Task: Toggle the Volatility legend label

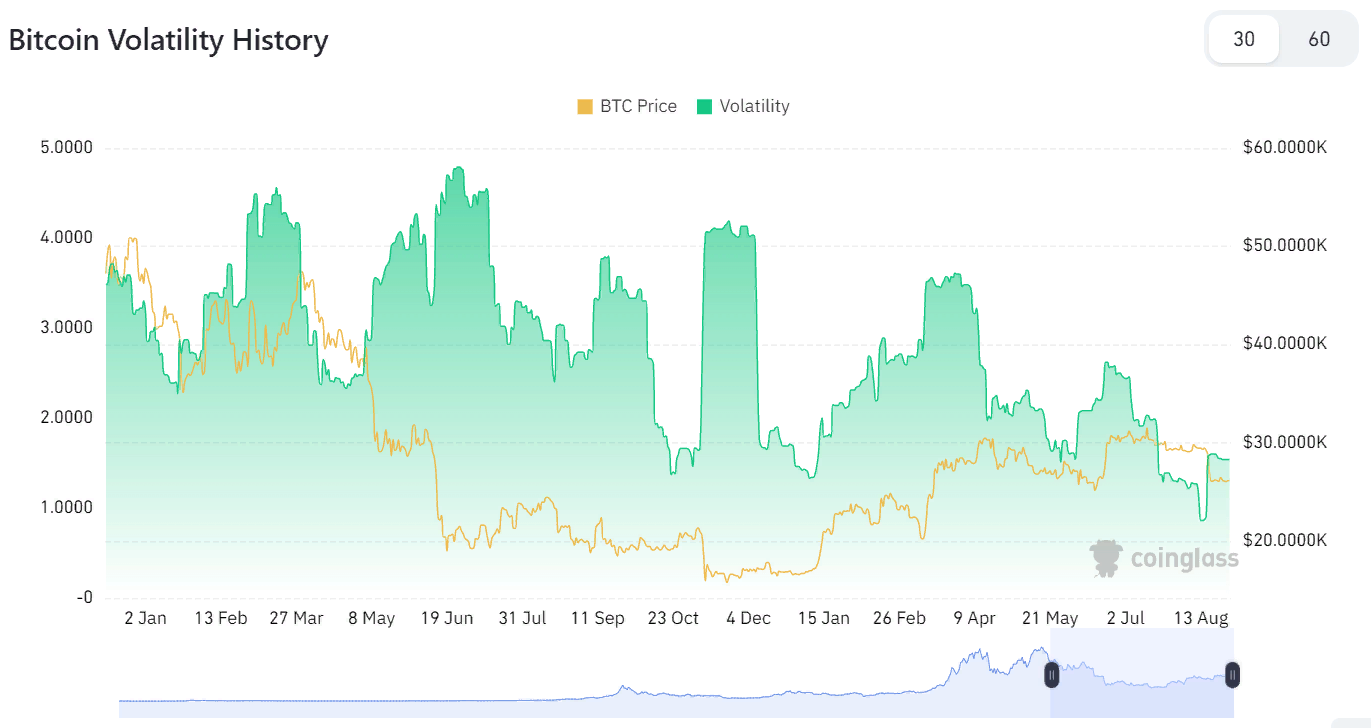Action: click(x=754, y=106)
